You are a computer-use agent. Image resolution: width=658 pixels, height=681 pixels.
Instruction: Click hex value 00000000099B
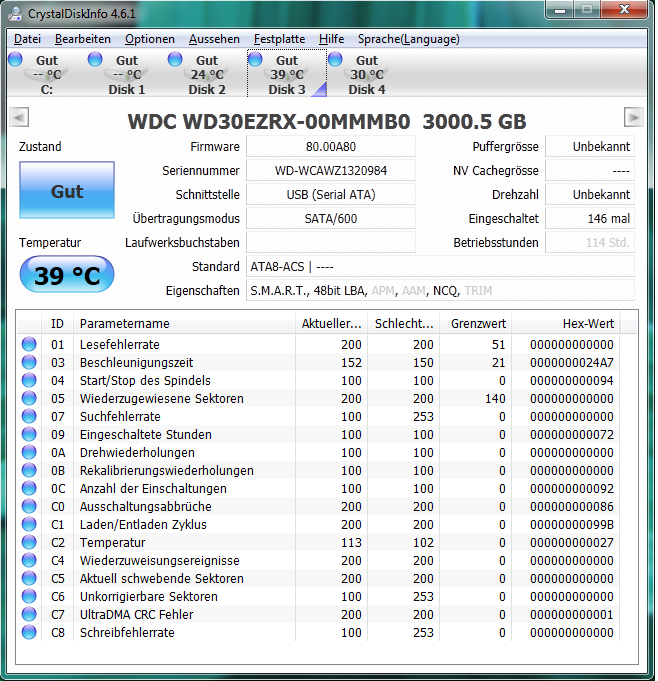572,525
